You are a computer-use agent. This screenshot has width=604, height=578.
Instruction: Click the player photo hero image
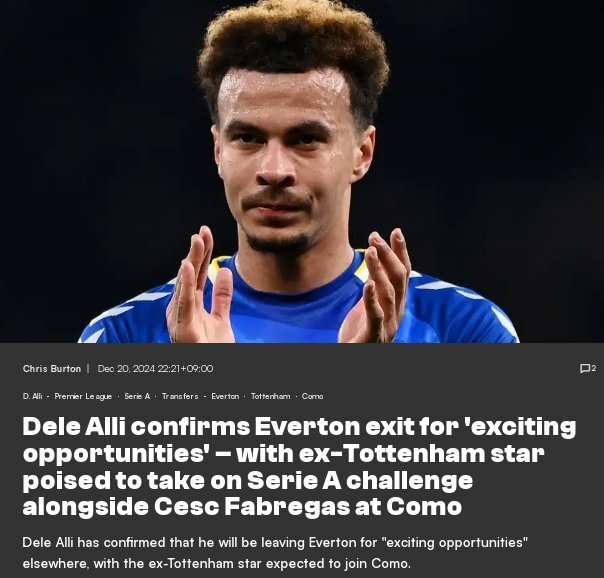pyautogui.click(x=302, y=171)
